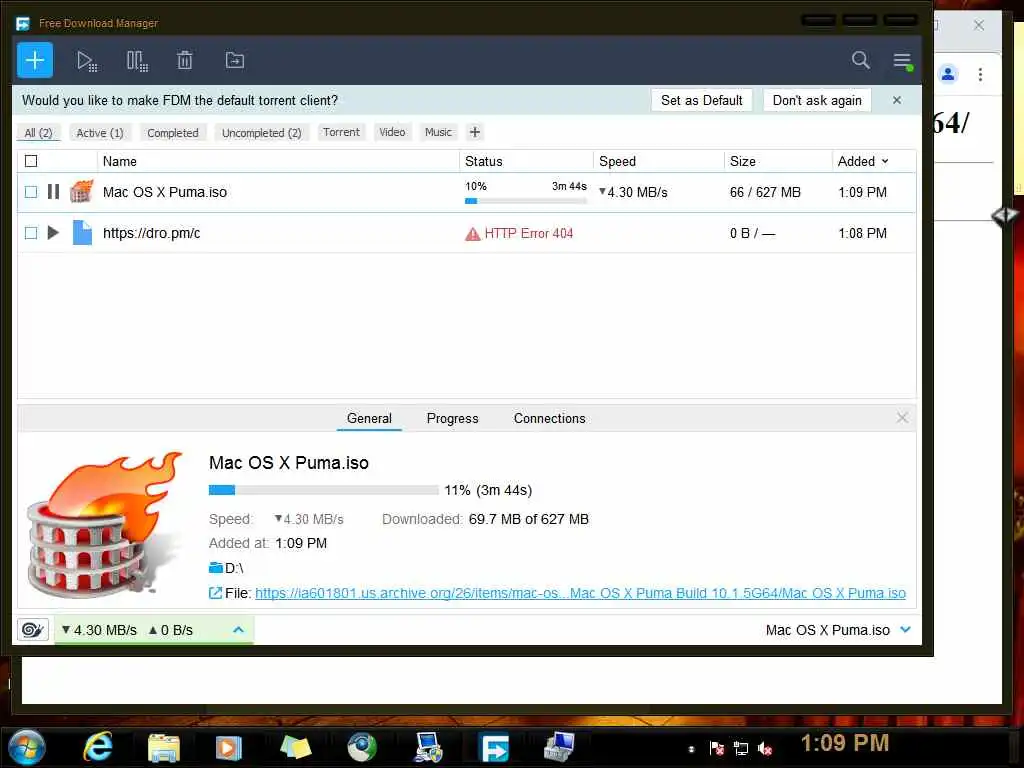Open the browser's three-dot menu behind
This screenshot has height=768, width=1024.
(980, 74)
